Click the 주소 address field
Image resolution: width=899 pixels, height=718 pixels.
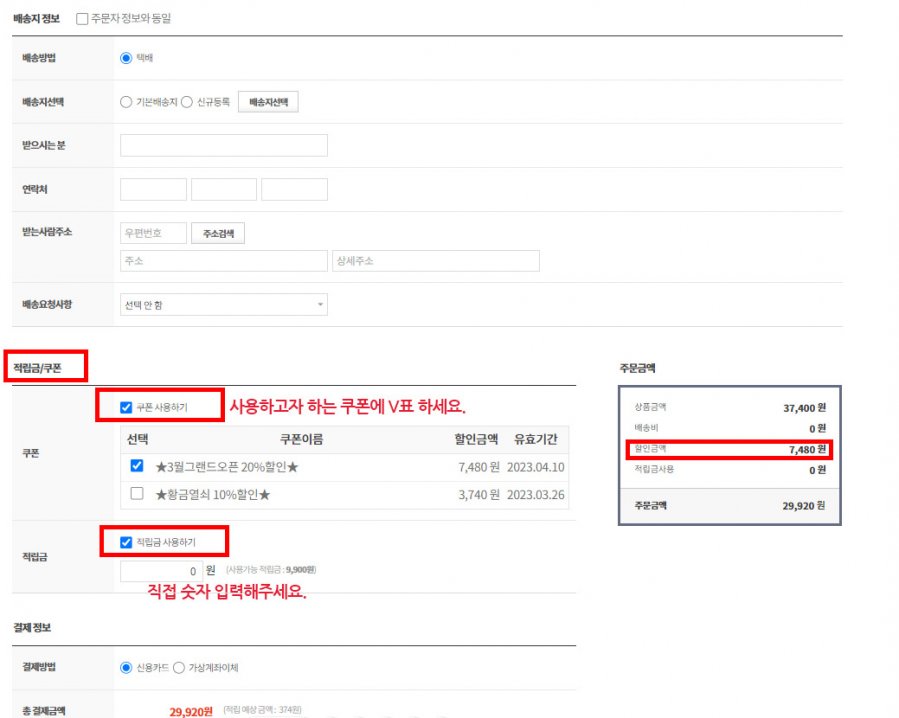pos(223,261)
